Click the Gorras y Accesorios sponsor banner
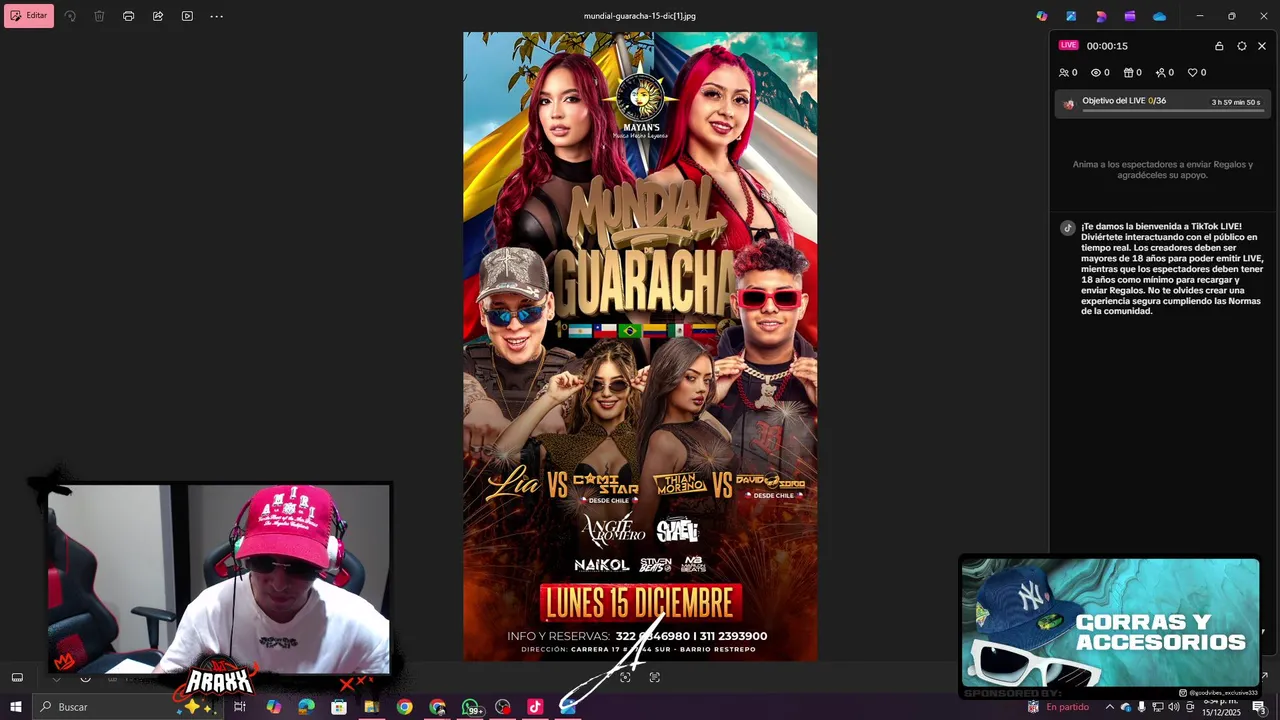1280x720 pixels. [x=1110, y=623]
